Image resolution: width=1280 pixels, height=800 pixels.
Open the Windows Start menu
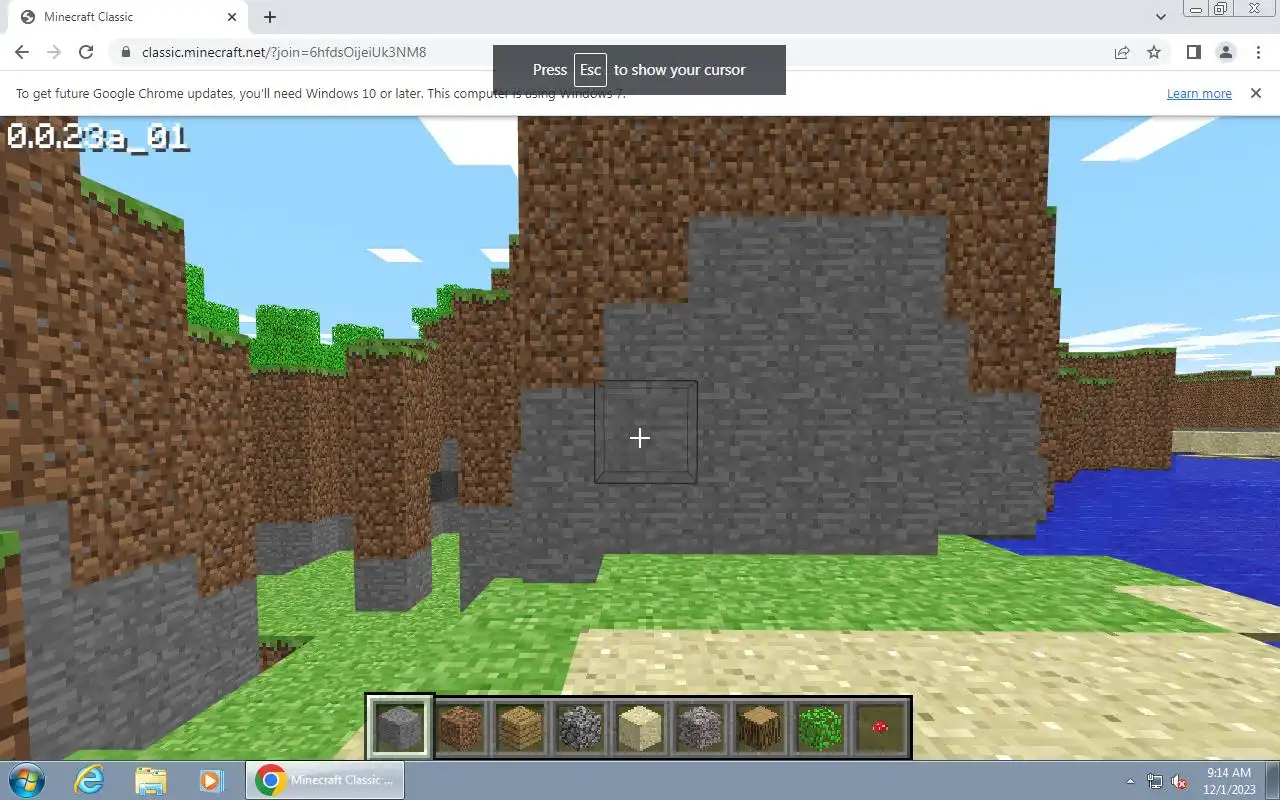26,780
